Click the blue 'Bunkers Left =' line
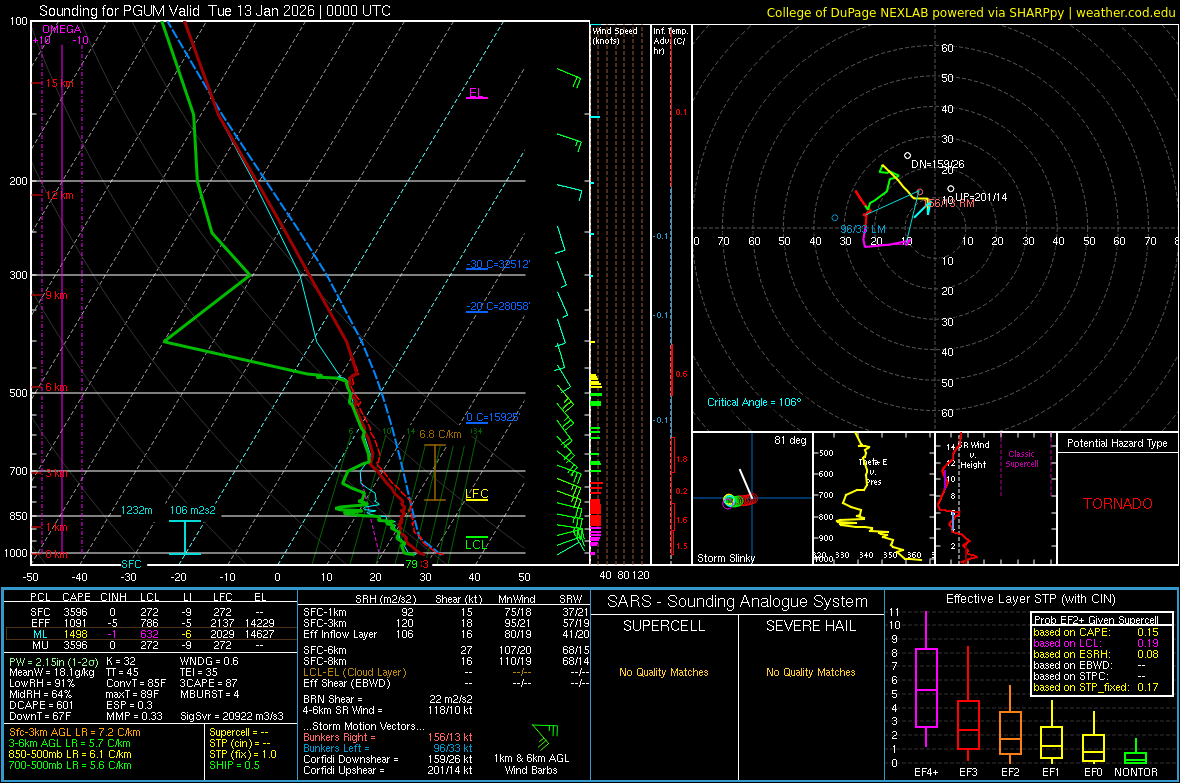The width and height of the screenshot is (1180, 783). click(x=388, y=748)
